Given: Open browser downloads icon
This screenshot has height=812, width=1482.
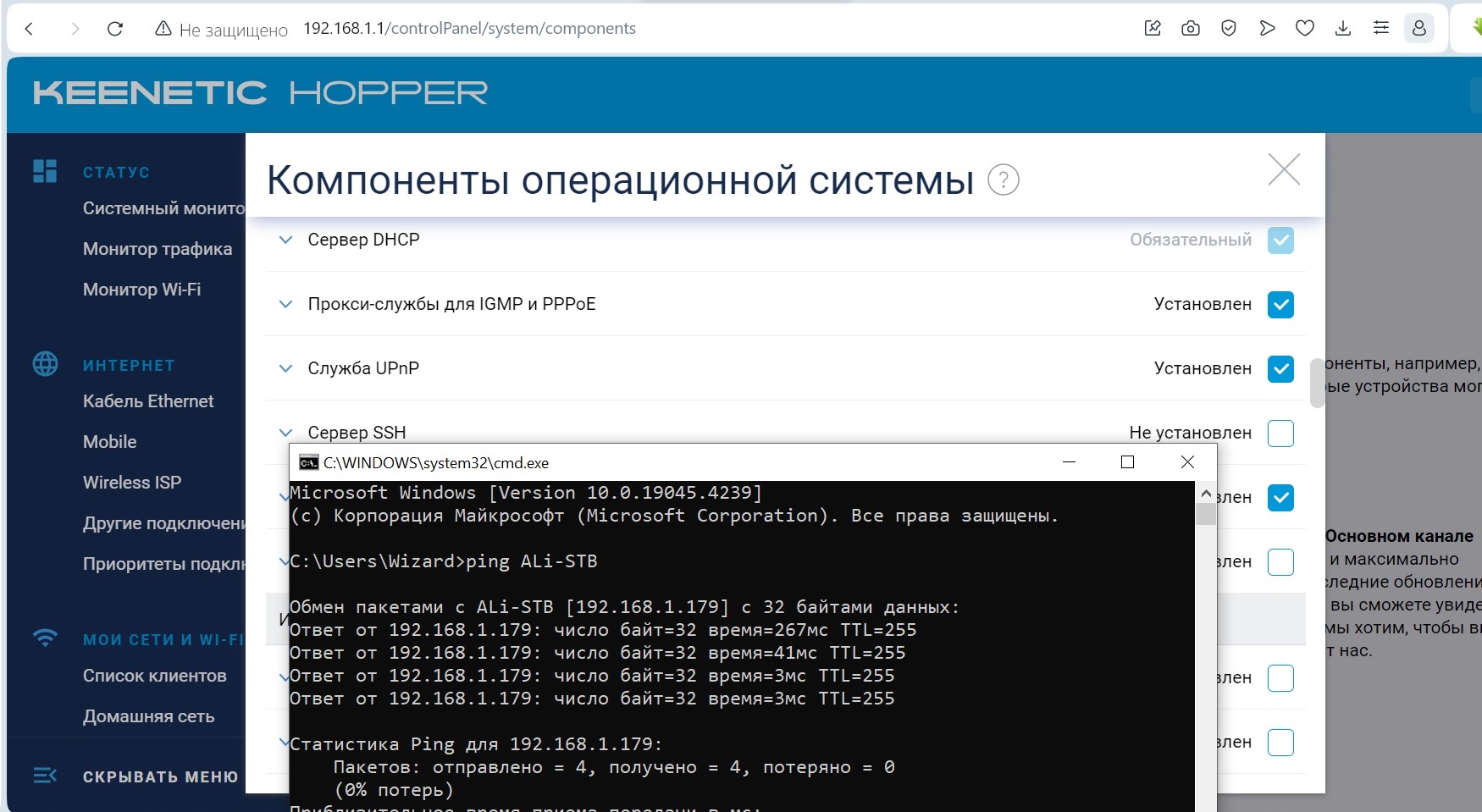Looking at the screenshot, I should [1343, 29].
